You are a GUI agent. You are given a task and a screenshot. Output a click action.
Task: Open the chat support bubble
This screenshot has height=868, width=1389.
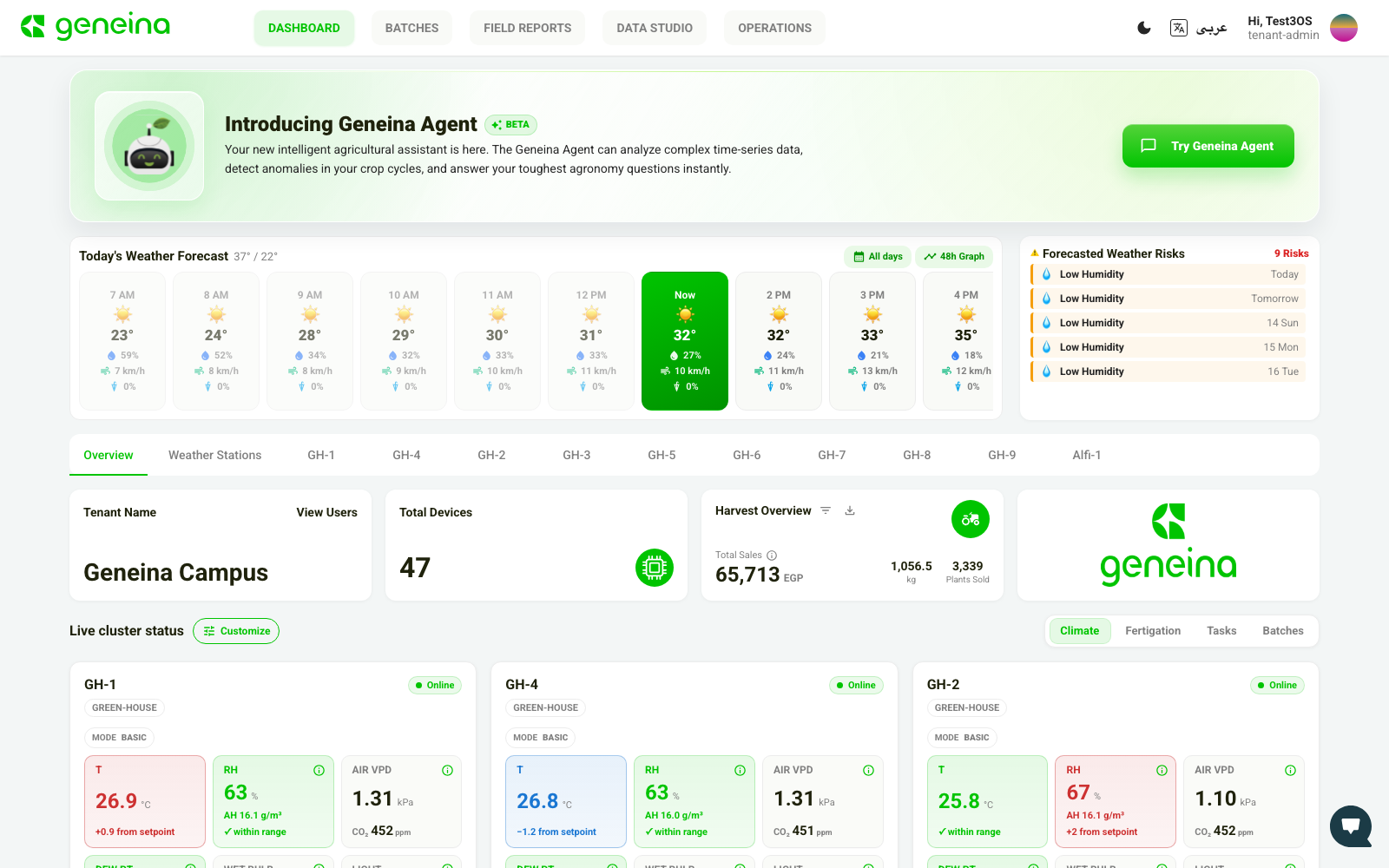coord(1351,826)
